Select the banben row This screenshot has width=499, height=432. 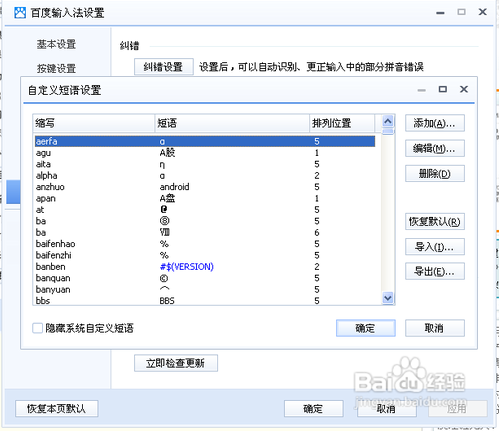205,267
